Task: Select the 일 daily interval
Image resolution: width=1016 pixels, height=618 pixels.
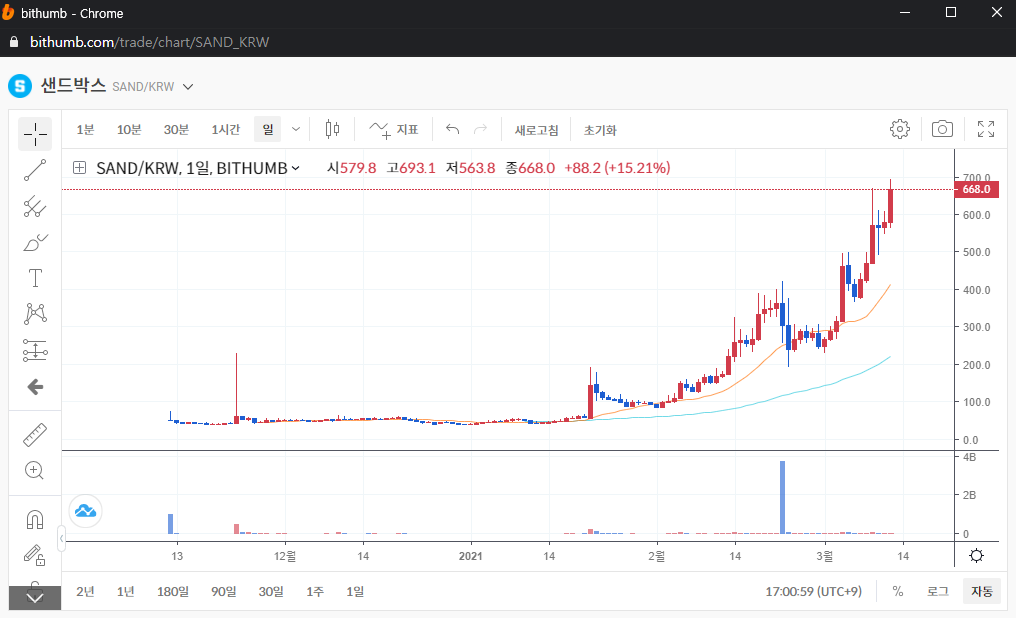Action: tap(268, 130)
